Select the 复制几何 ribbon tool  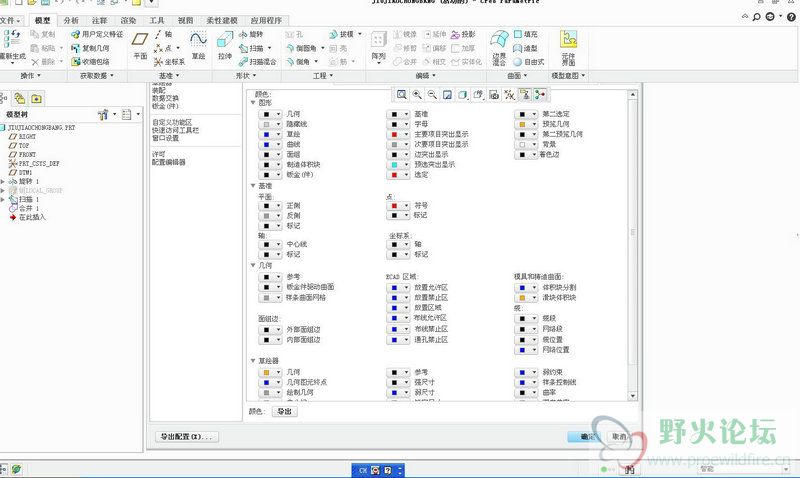pos(90,48)
